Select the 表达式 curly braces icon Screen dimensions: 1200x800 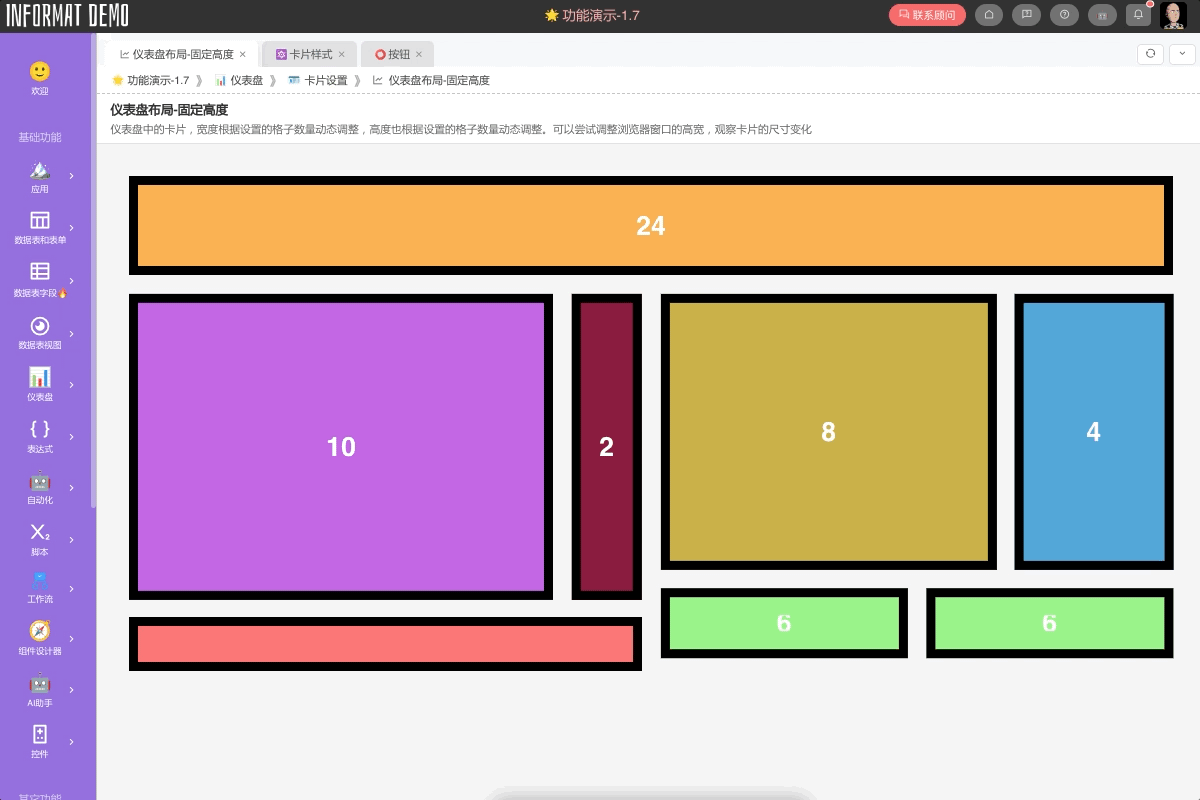click(40, 429)
